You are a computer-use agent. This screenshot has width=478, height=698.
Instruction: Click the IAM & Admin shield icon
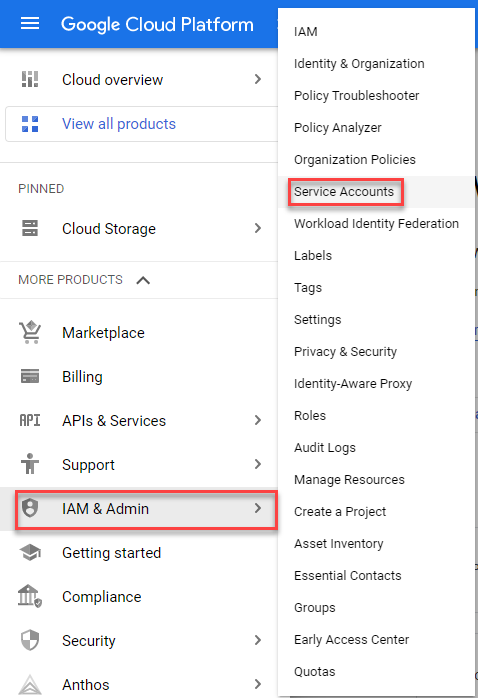30,508
